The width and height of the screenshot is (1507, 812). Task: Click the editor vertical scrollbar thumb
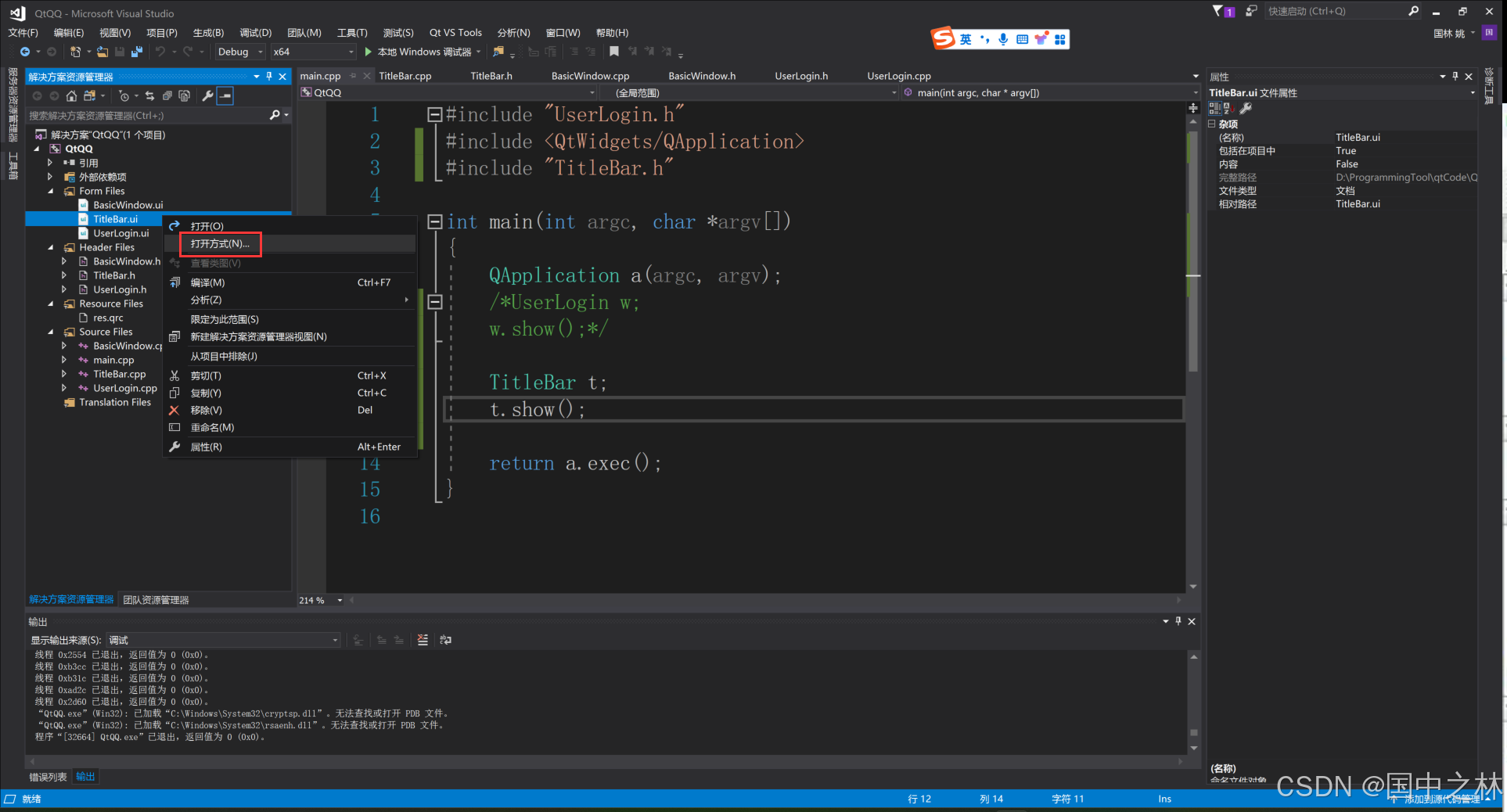(x=1193, y=250)
